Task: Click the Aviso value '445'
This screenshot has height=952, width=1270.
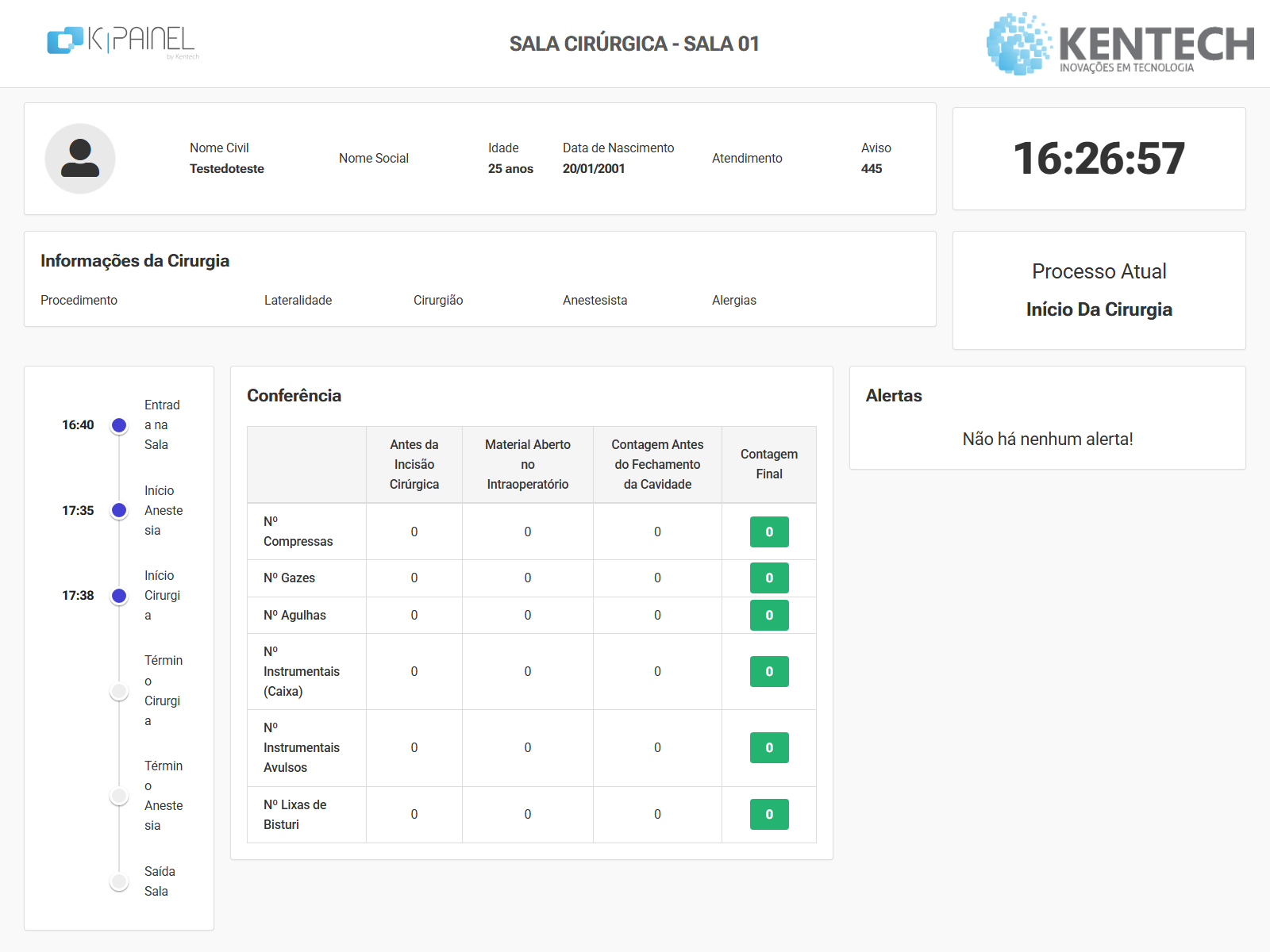Action: [872, 168]
